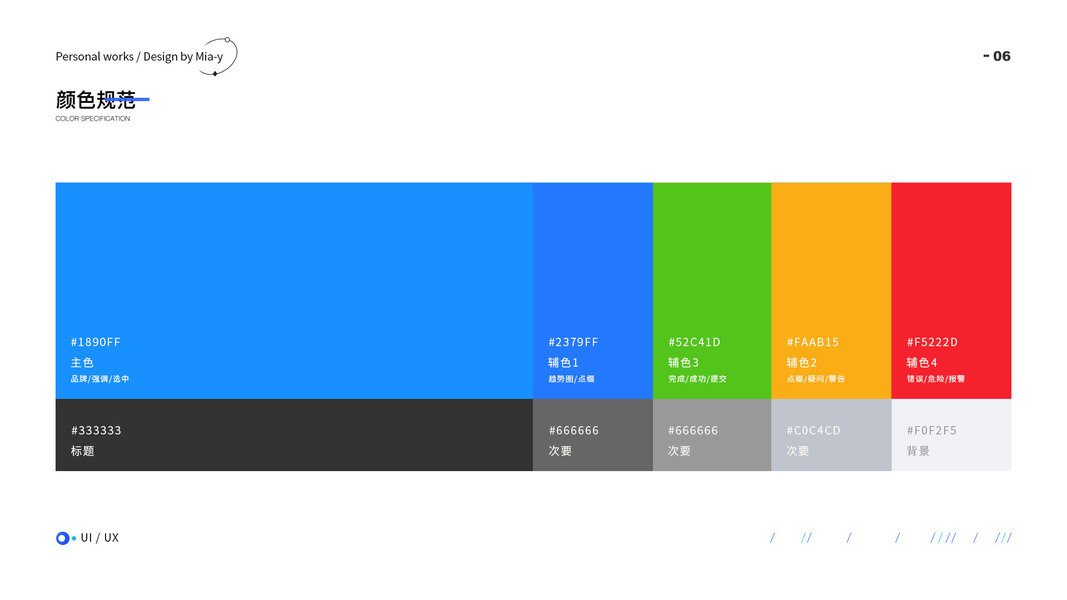Viewport: 1067px width, 600px height.
Task: Pick the darker gray #666666 swatch
Action: point(593,435)
